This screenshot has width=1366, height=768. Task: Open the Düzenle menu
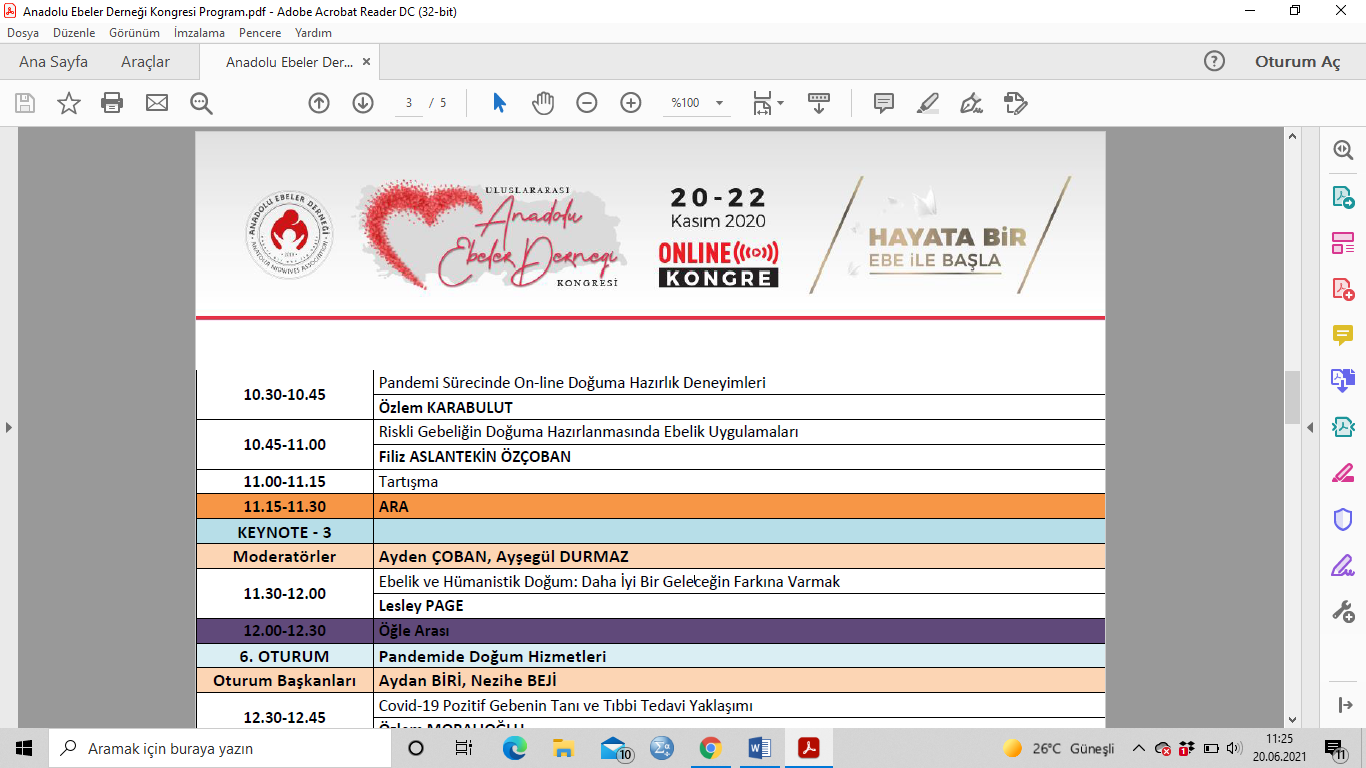pyautogui.click(x=74, y=33)
